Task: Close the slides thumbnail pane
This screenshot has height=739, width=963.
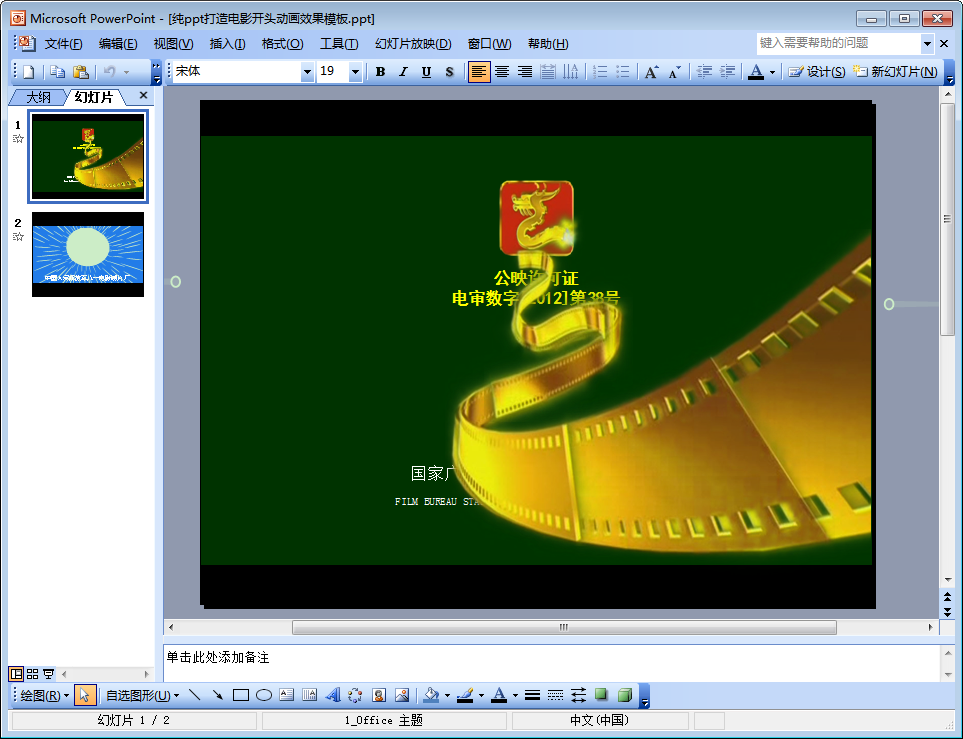Action: (x=143, y=95)
